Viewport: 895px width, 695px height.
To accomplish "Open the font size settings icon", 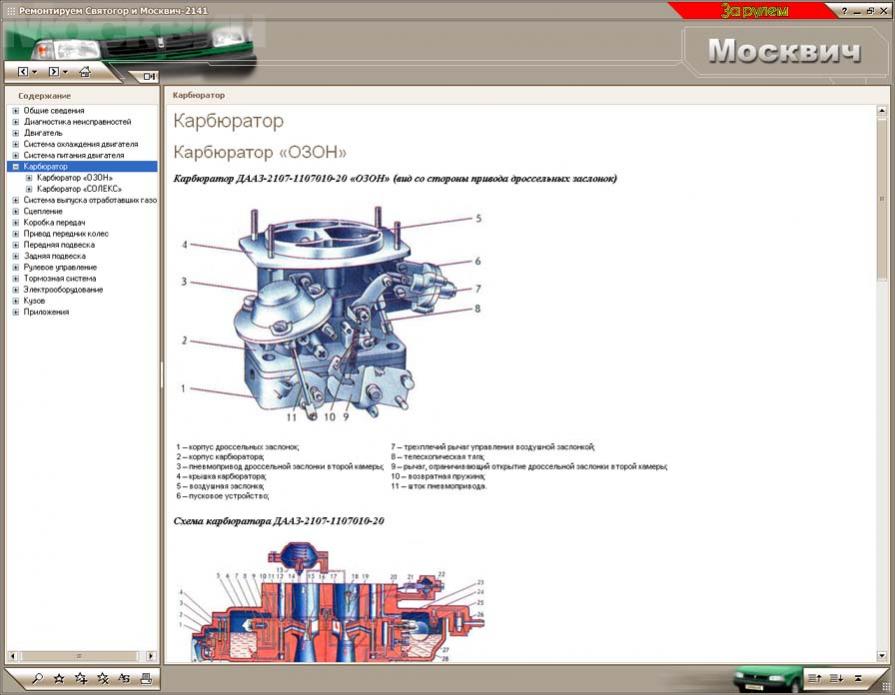I will (124, 678).
